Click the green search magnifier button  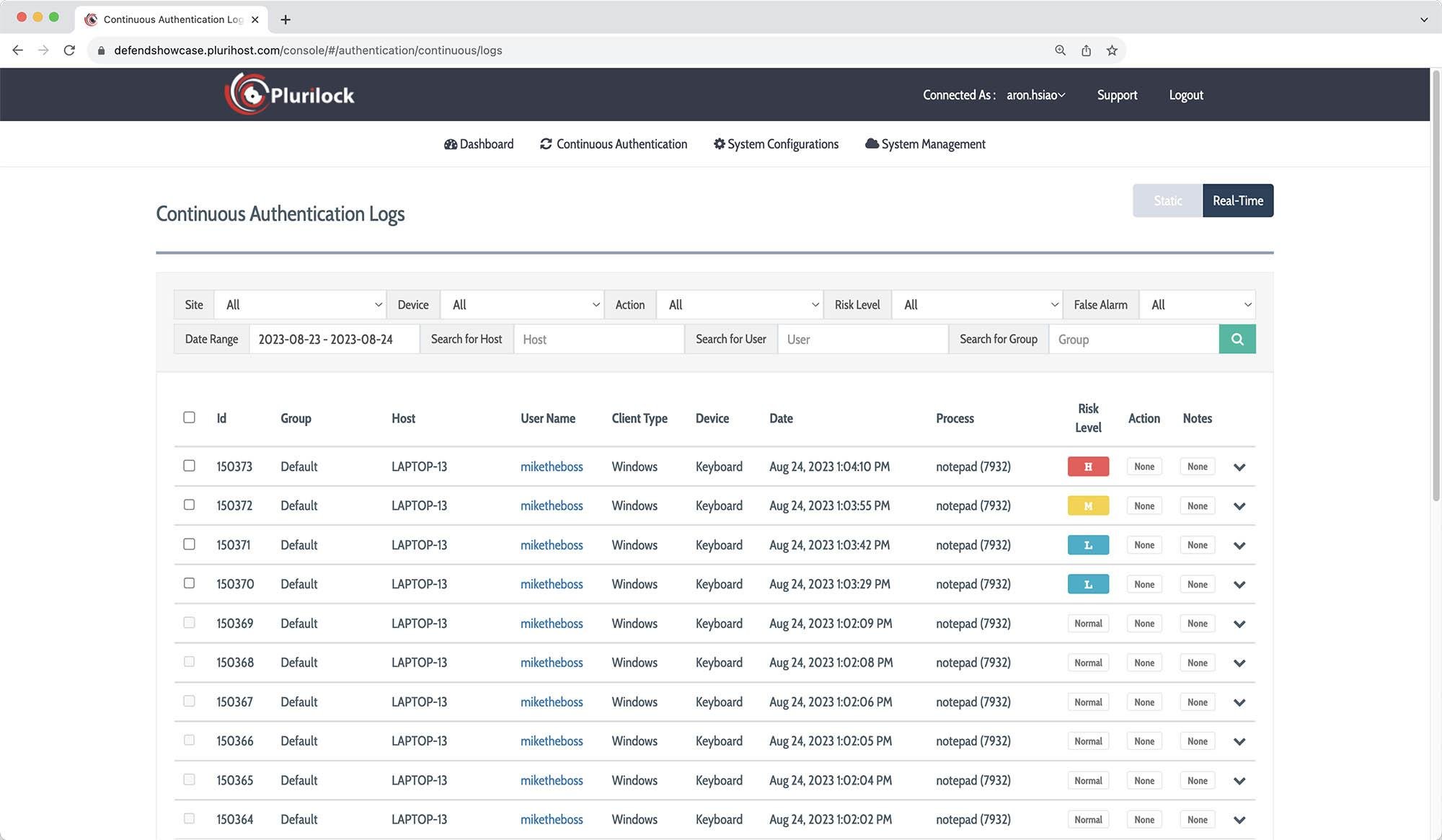pos(1237,339)
